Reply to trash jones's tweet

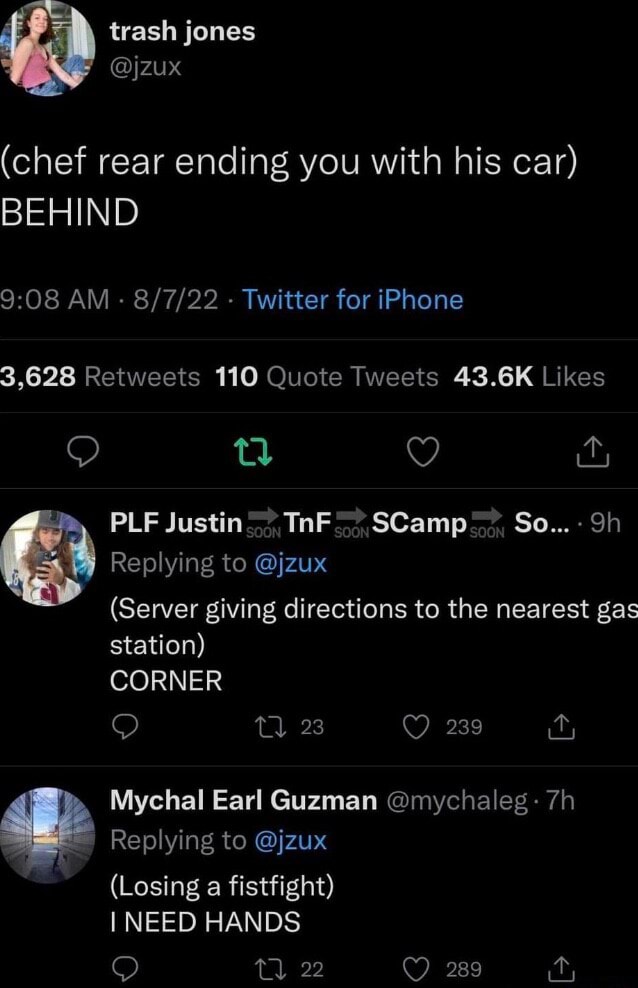(x=84, y=452)
